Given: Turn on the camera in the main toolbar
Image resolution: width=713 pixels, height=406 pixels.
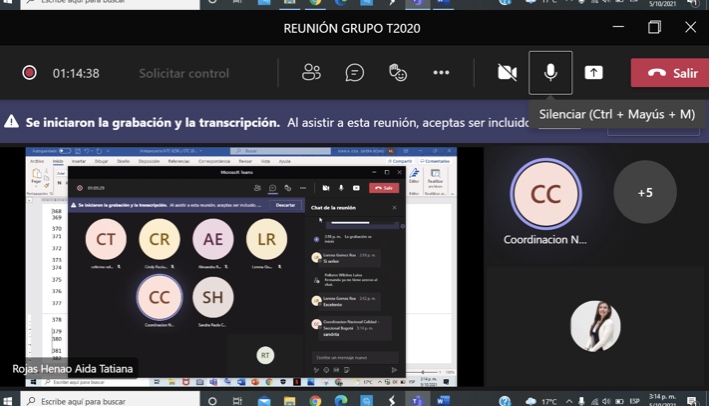Looking at the screenshot, I should coord(507,72).
